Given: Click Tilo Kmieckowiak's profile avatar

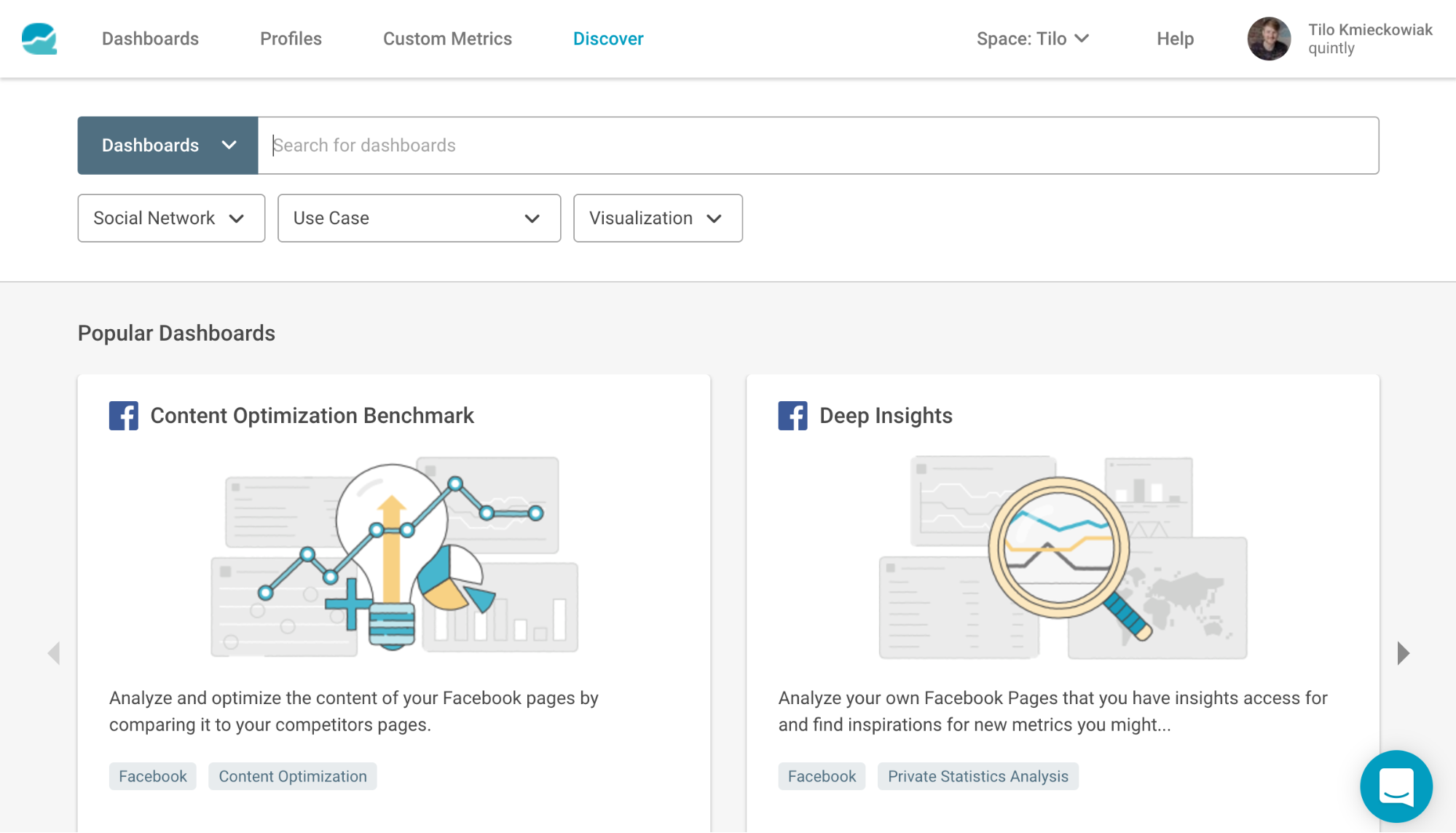Looking at the screenshot, I should [x=1269, y=39].
